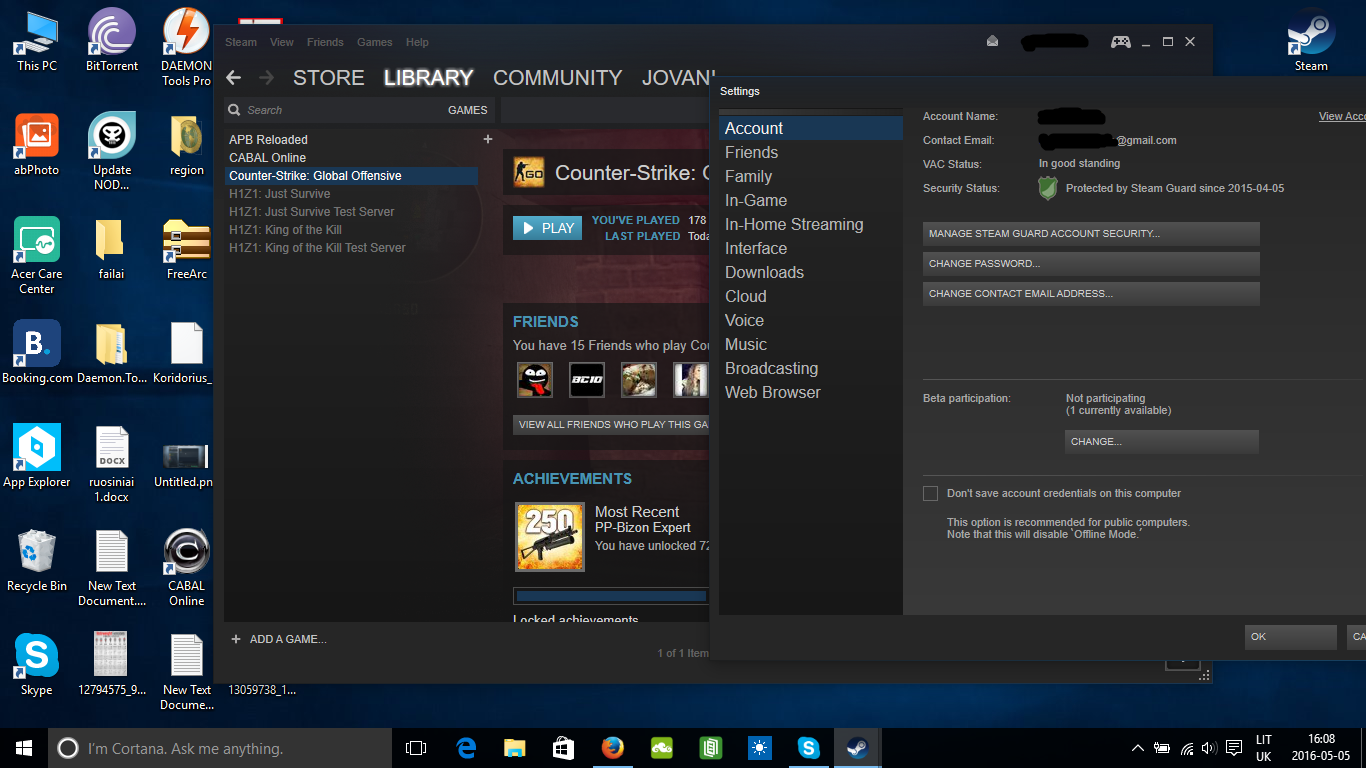This screenshot has height=768, width=1366.
Task: Open File Explorer from taskbar
Action: point(515,748)
